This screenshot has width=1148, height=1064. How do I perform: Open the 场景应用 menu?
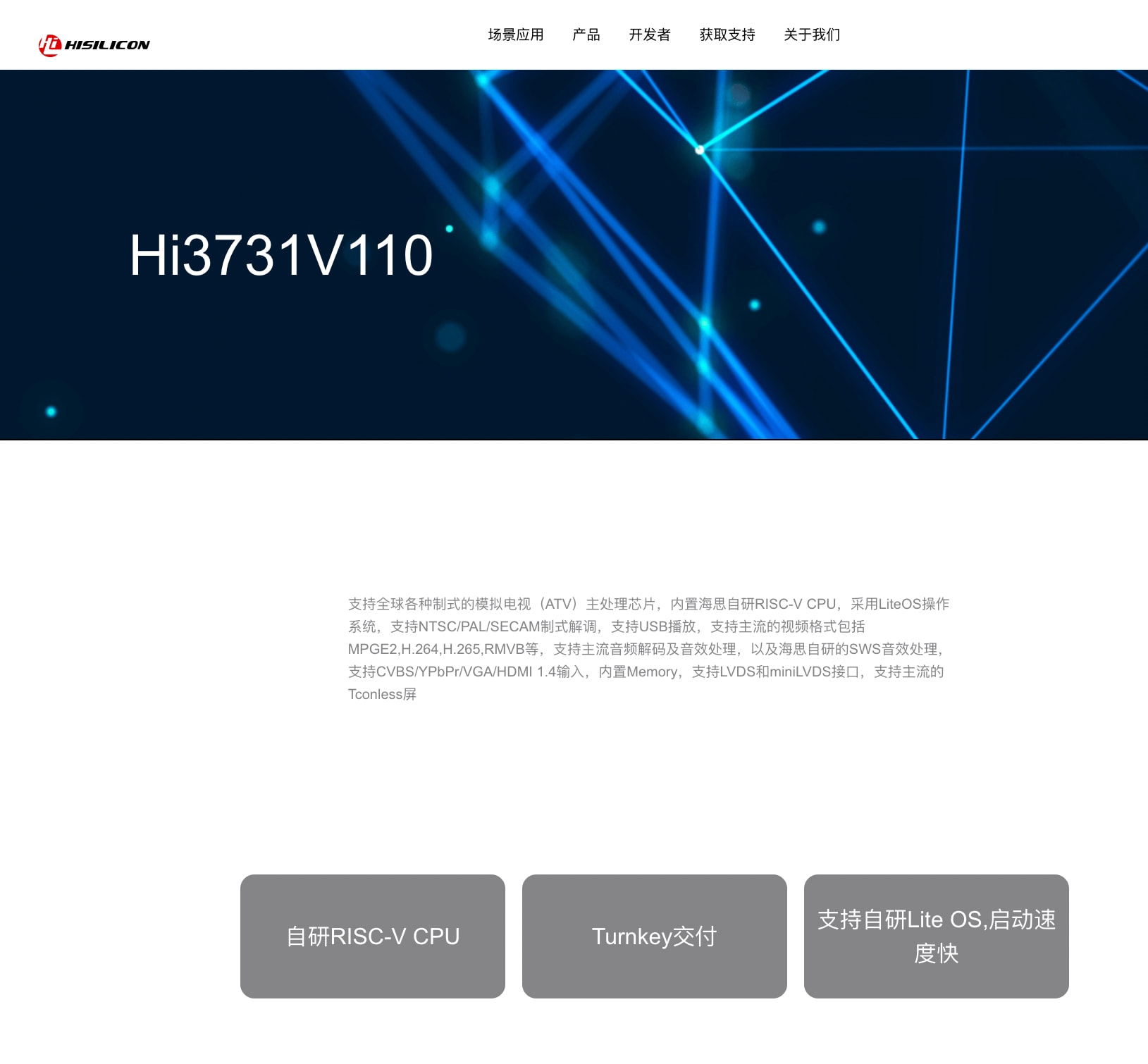tap(516, 35)
